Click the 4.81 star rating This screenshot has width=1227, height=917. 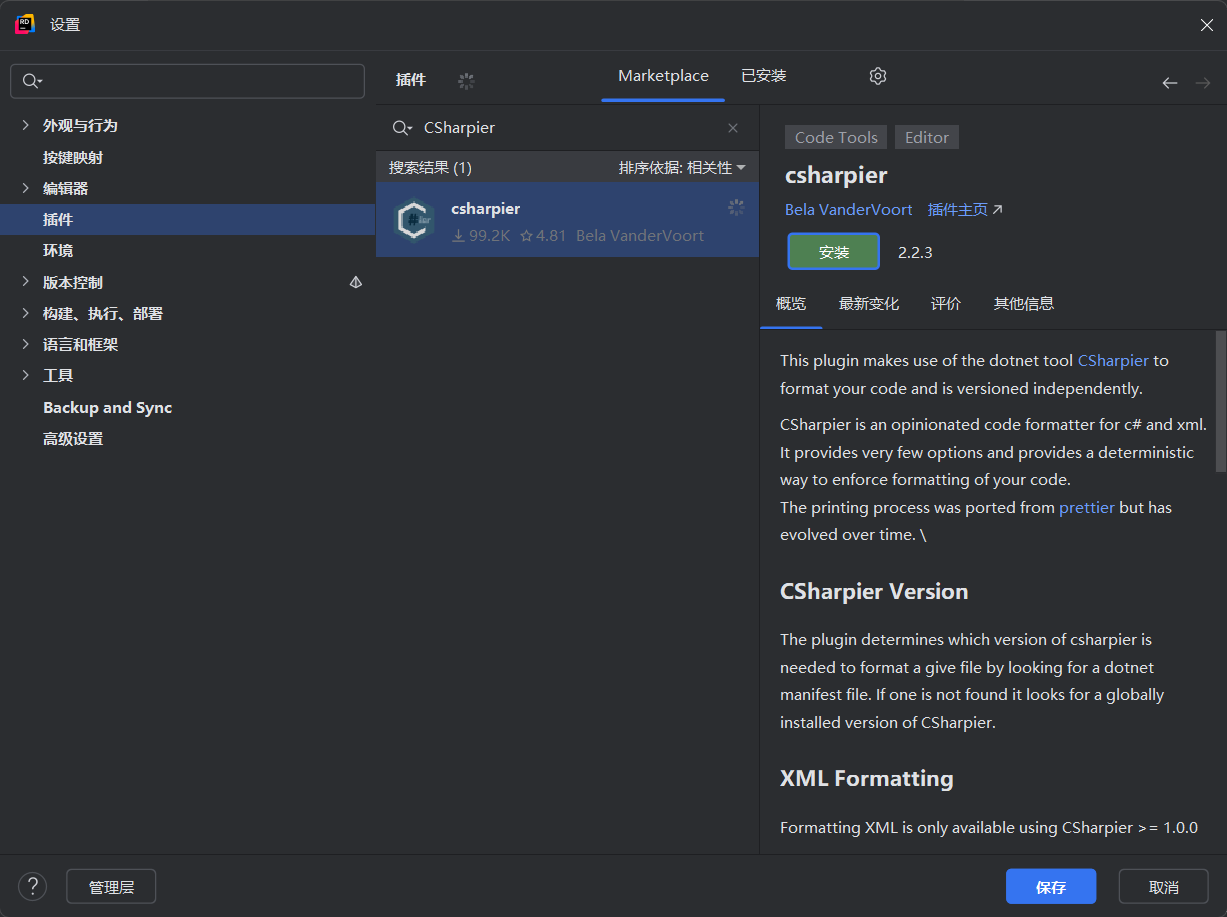point(543,236)
